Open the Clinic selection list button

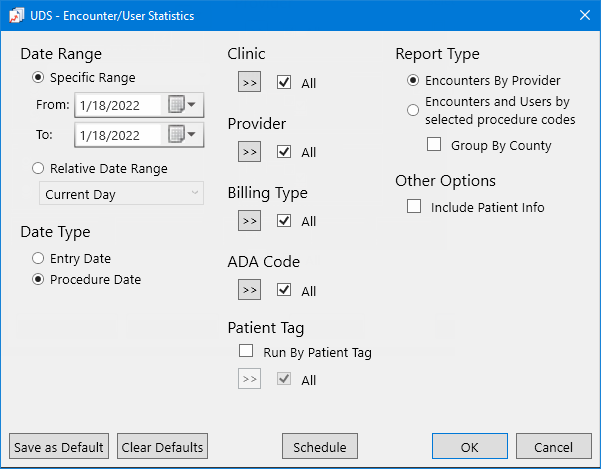(x=250, y=82)
